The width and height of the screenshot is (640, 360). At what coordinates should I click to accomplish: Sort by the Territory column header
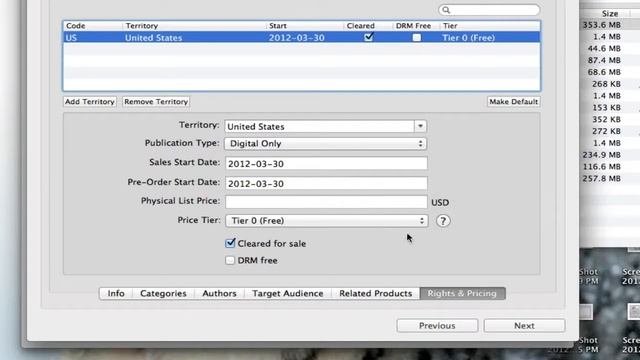coord(194,26)
